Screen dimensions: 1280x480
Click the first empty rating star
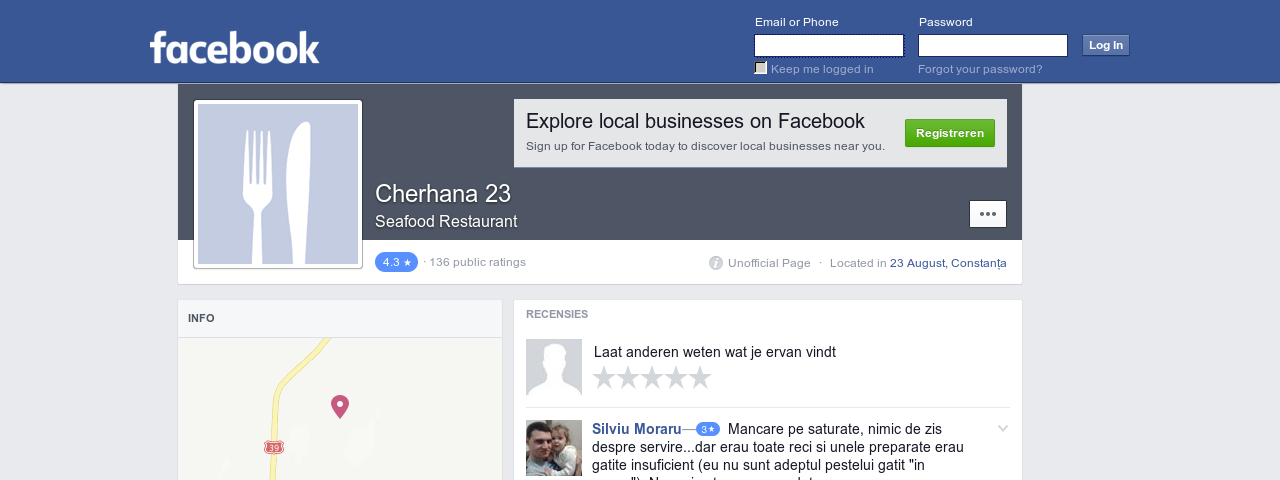[x=604, y=377]
